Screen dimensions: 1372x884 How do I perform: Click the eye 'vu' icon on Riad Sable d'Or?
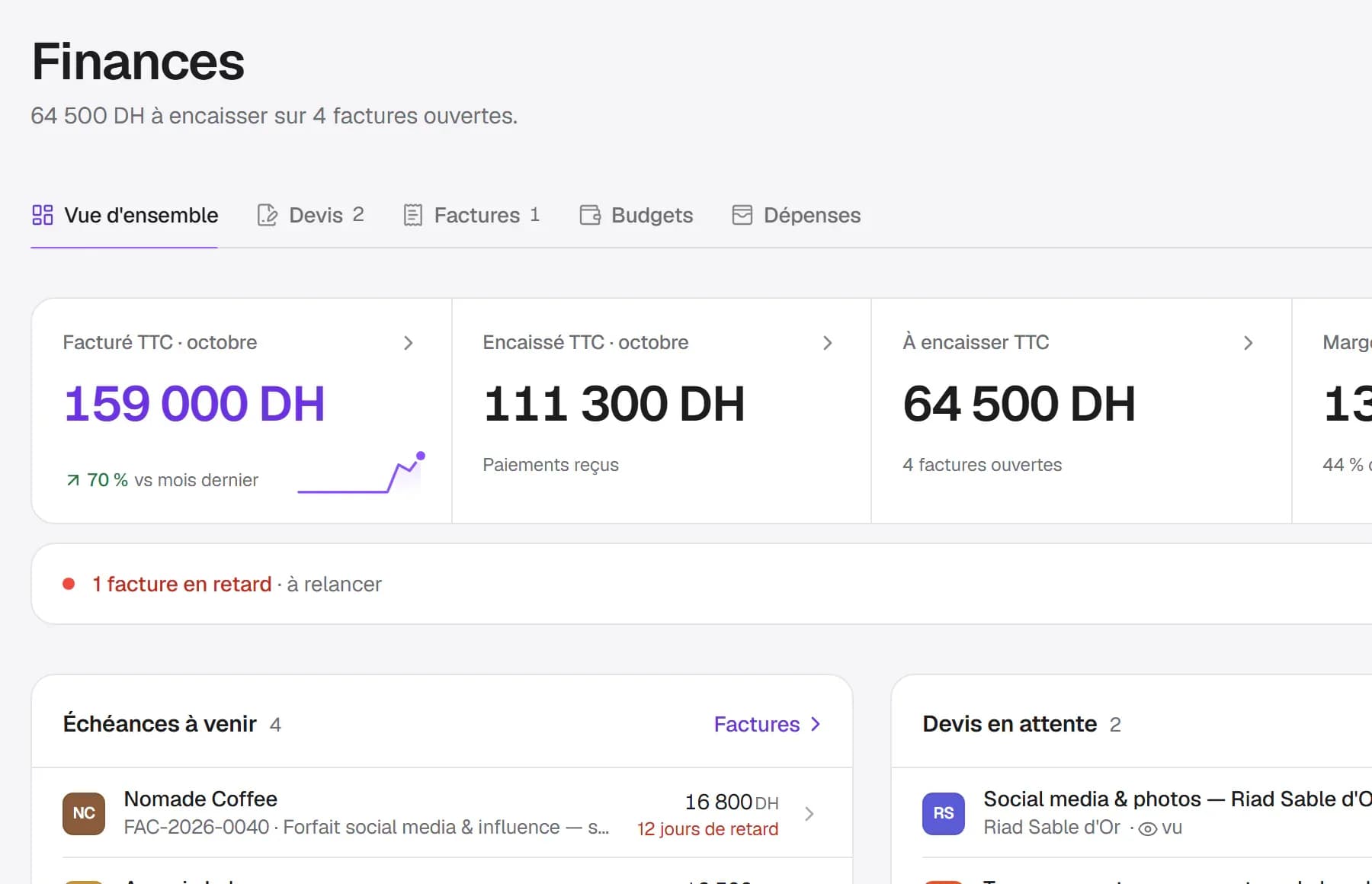(1147, 828)
